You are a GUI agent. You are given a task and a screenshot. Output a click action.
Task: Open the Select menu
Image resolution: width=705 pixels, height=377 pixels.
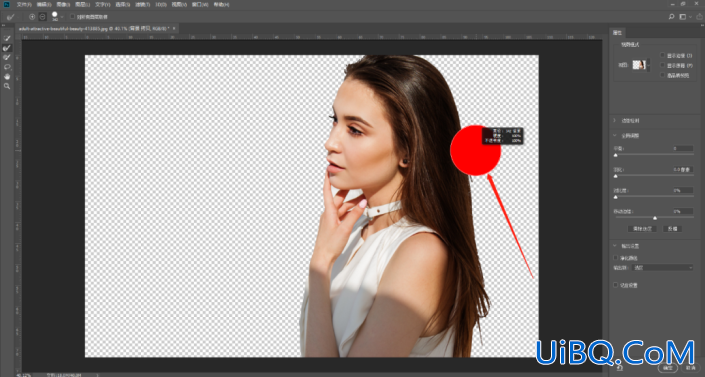point(123,4)
